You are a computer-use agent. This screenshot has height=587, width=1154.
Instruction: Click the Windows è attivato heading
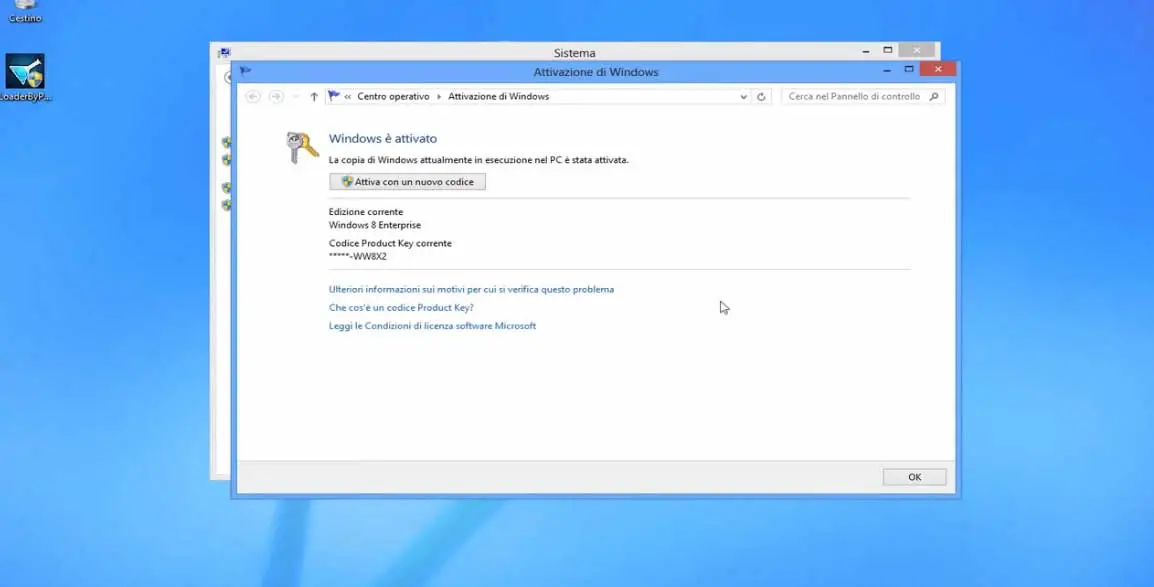[383, 138]
